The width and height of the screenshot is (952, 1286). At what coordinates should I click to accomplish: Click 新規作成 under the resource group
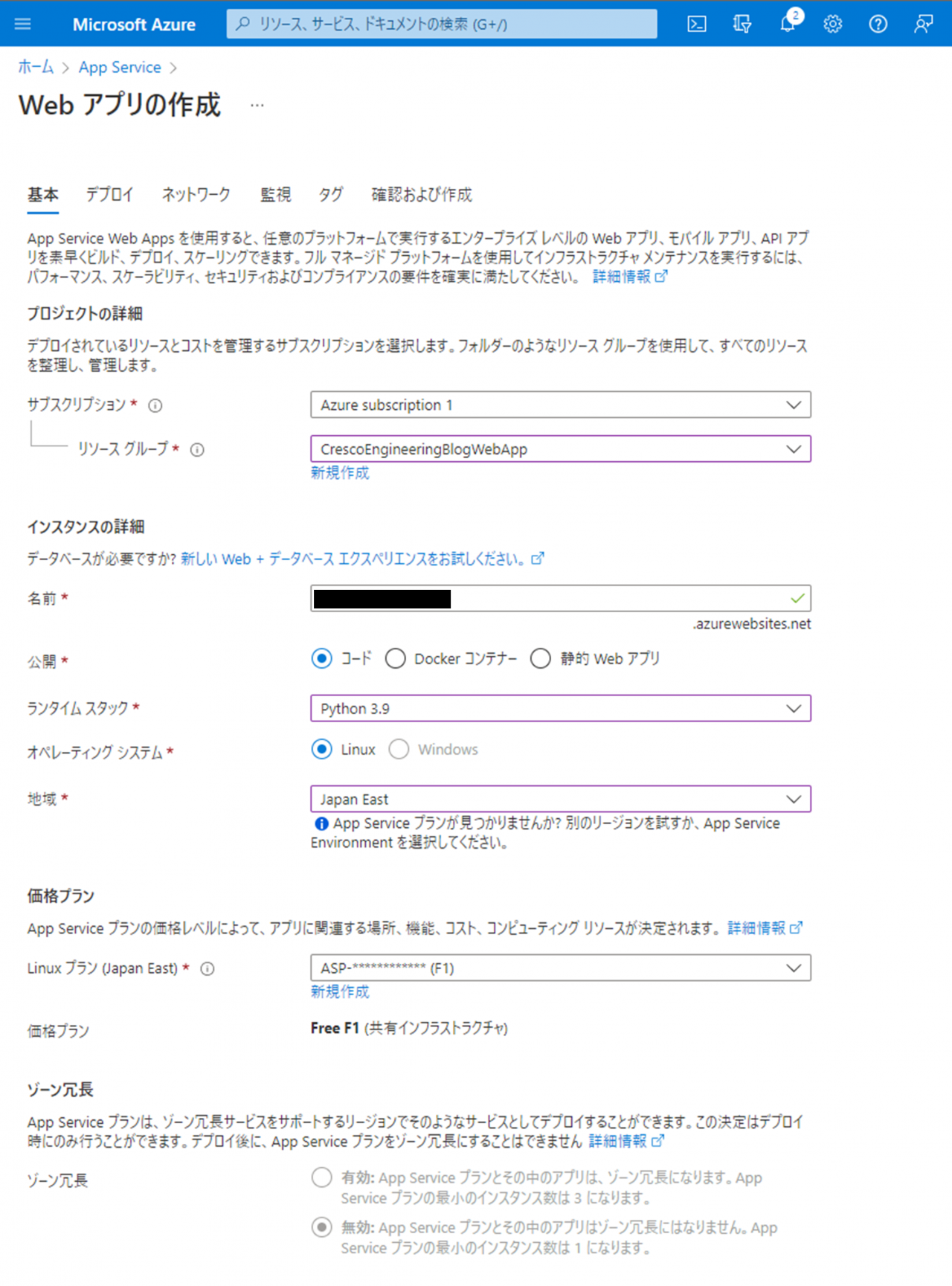tap(340, 473)
